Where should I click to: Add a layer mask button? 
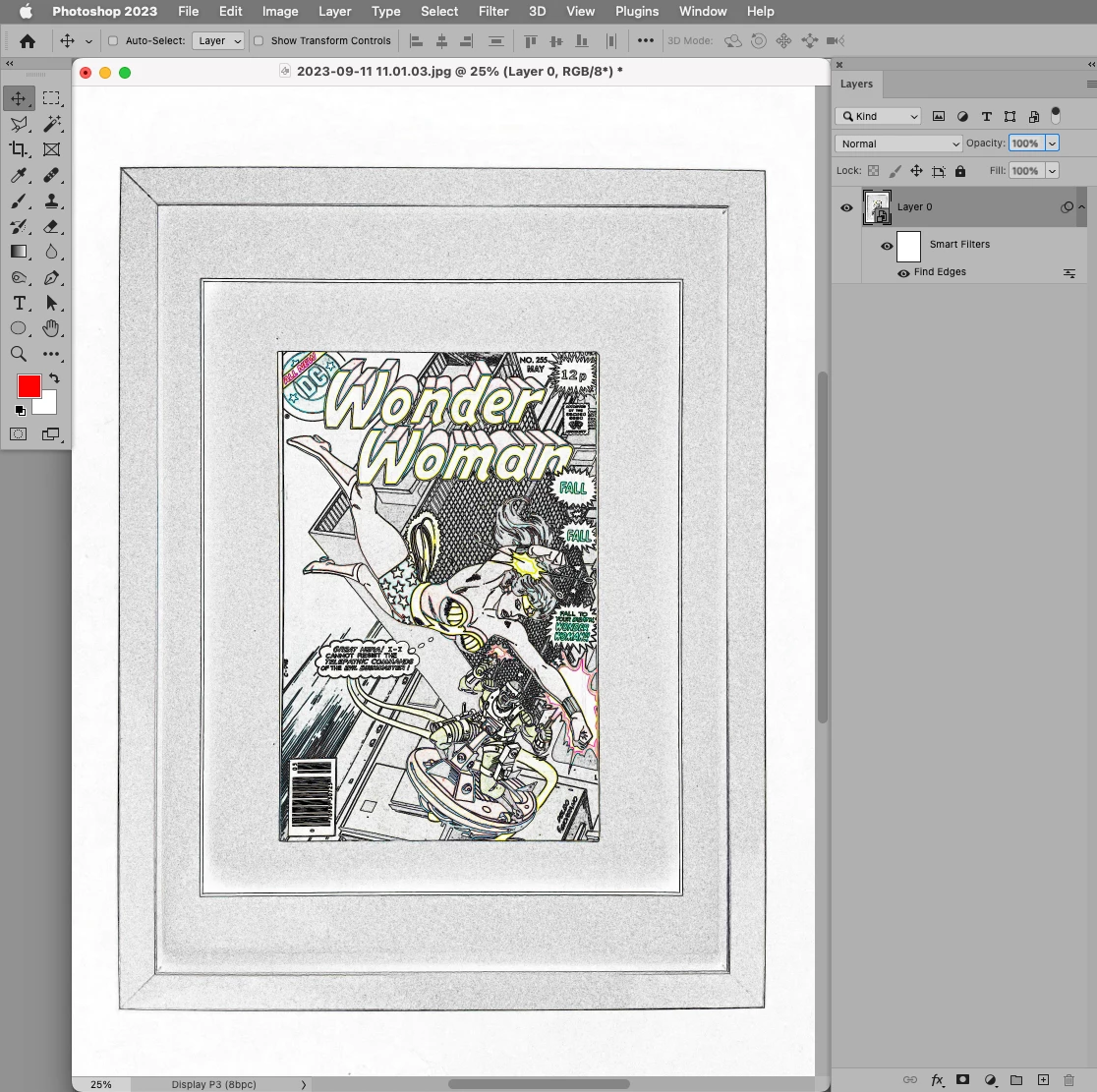963,1080
